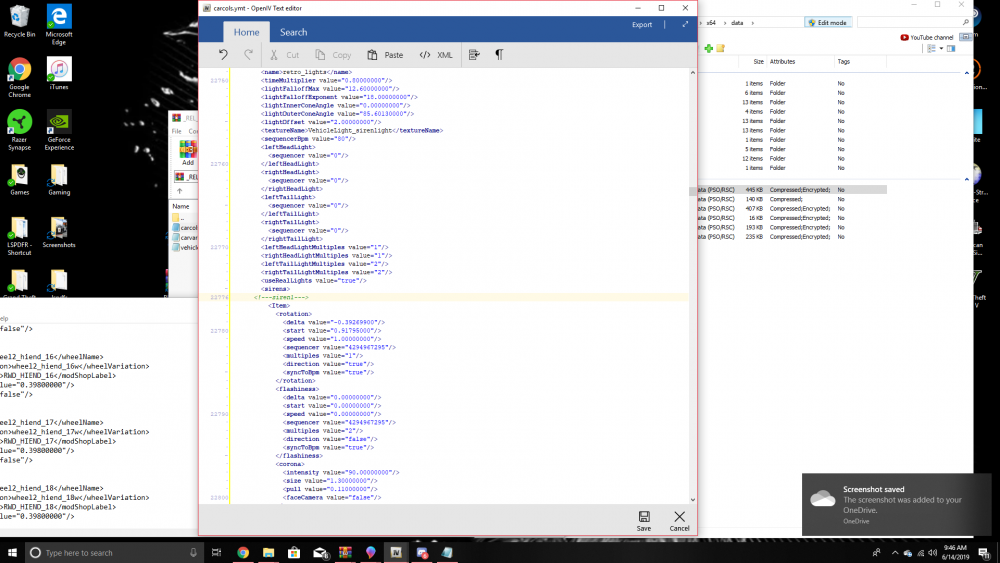Open Microsoft Store from the taskbar
The image size is (1000, 563).
tap(294, 552)
